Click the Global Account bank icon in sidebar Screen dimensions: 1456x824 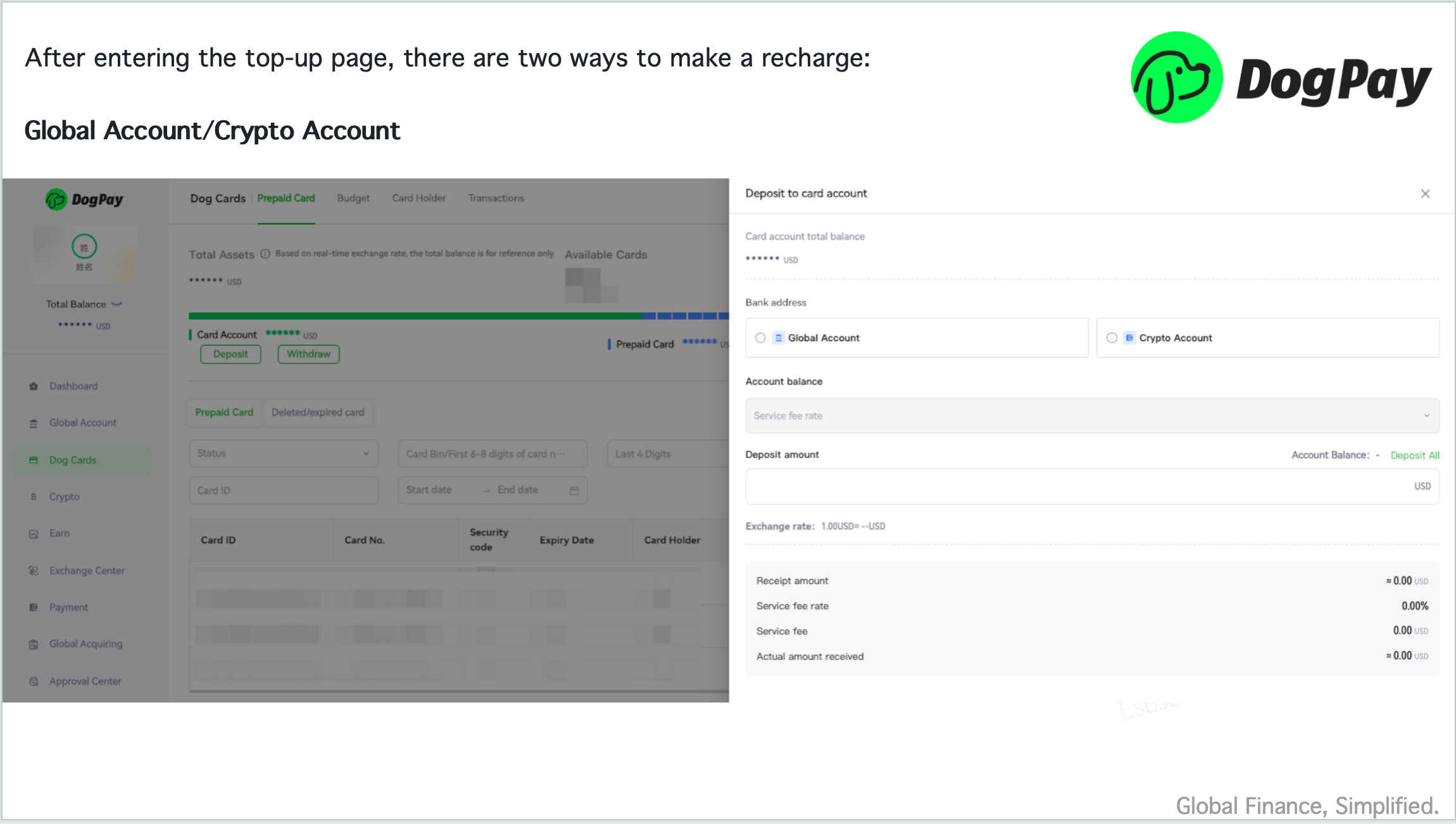(34, 423)
